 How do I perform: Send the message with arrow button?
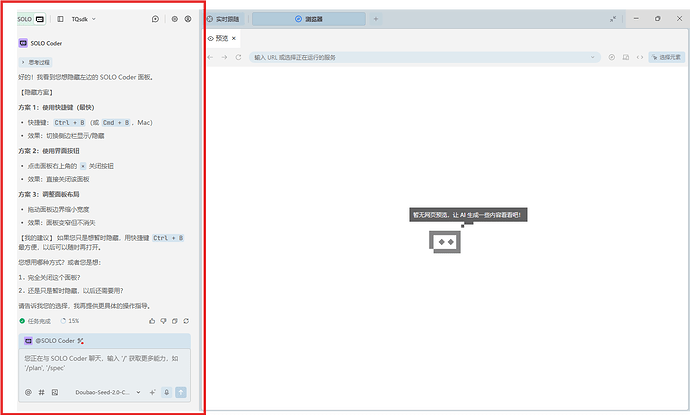181,392
